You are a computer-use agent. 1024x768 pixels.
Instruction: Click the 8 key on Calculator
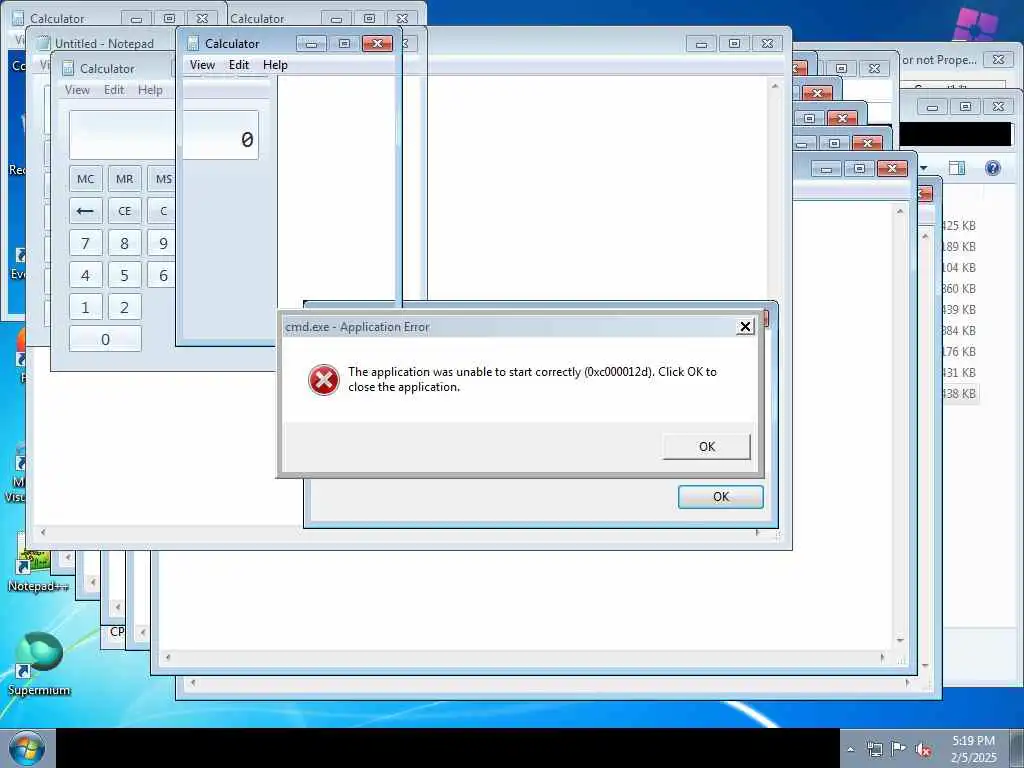[125, 244]
